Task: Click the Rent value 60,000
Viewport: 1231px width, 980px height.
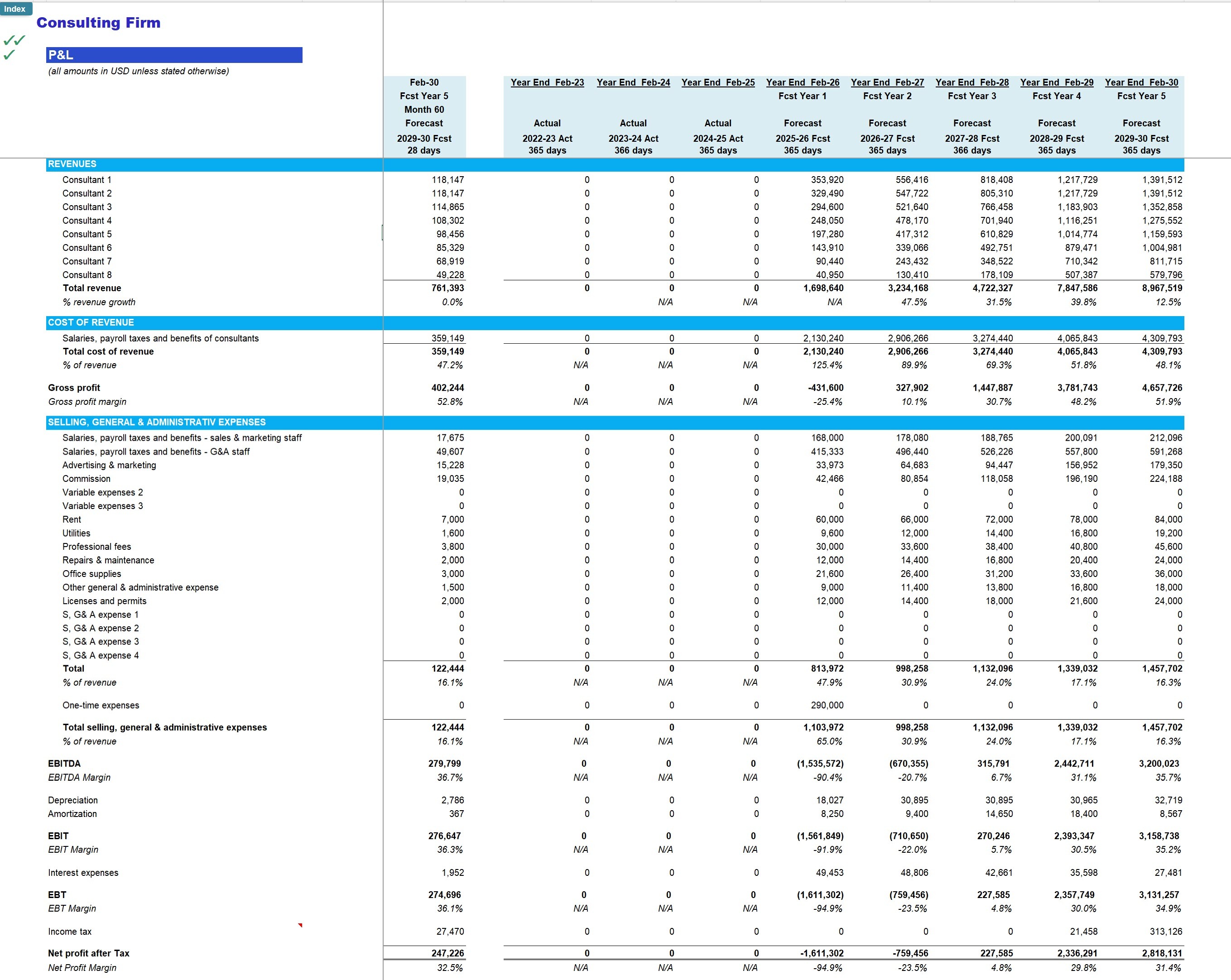Action: click(x=829, y=519)
